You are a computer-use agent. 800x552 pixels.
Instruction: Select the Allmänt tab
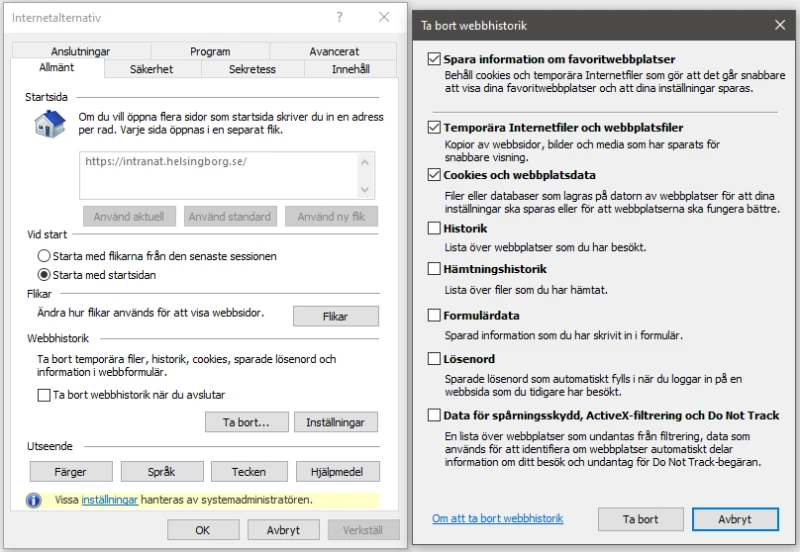point(57,67)
